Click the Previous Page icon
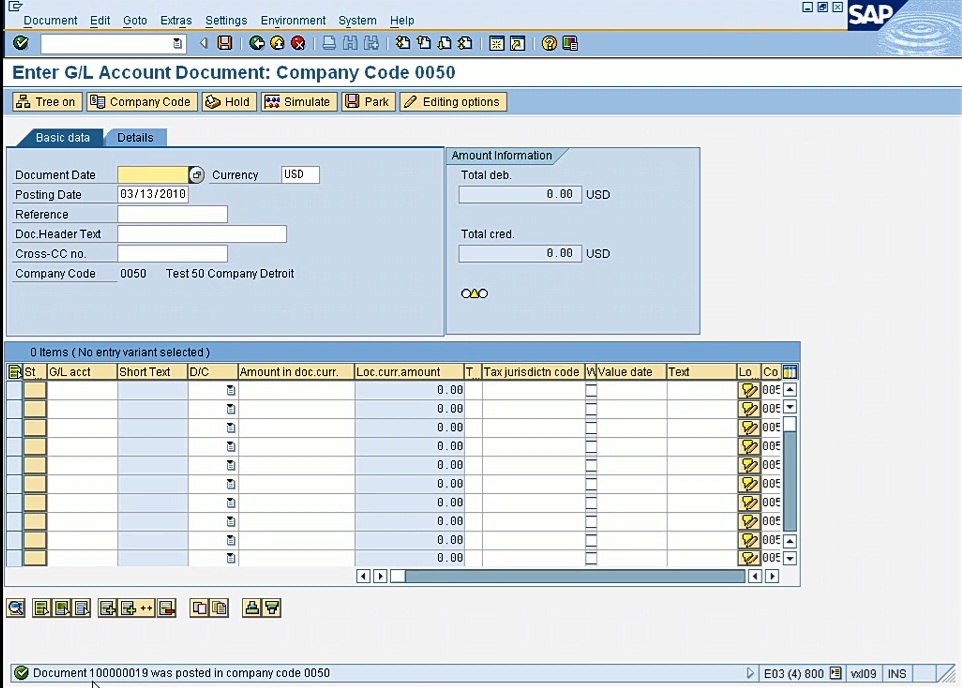The width and height of the screenshot is (962, 688). point(423,43)
